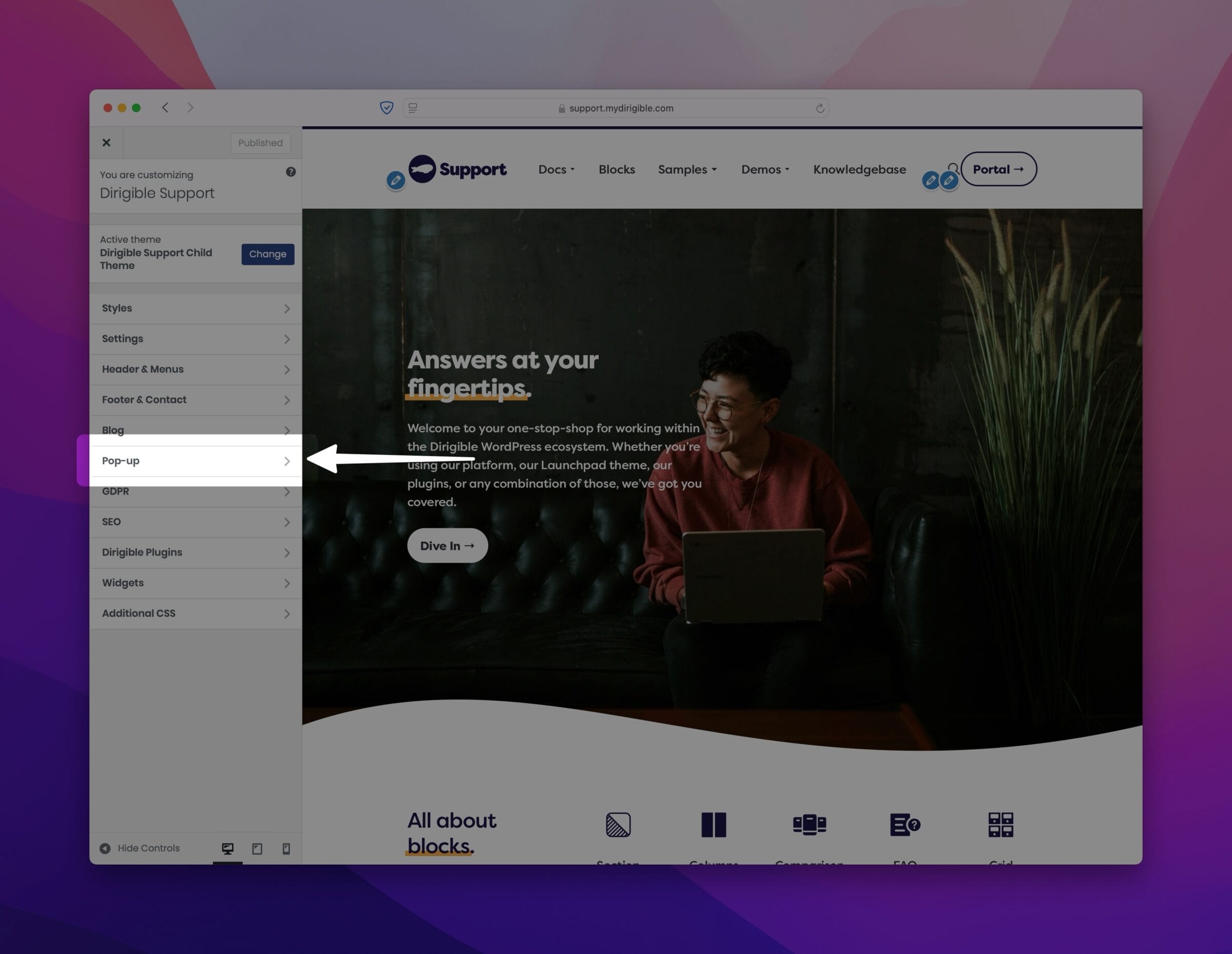Open the Header & Menus panel
Screen dimensions: 1232x954
pyautogui.click(x=195, y=370)
